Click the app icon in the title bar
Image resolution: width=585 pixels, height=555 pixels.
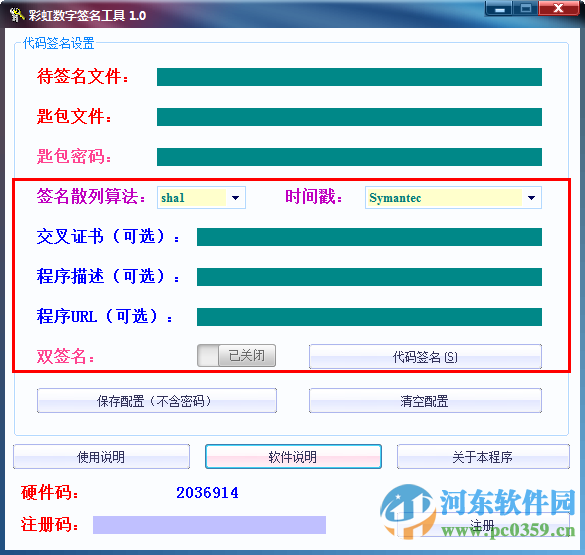16,15
